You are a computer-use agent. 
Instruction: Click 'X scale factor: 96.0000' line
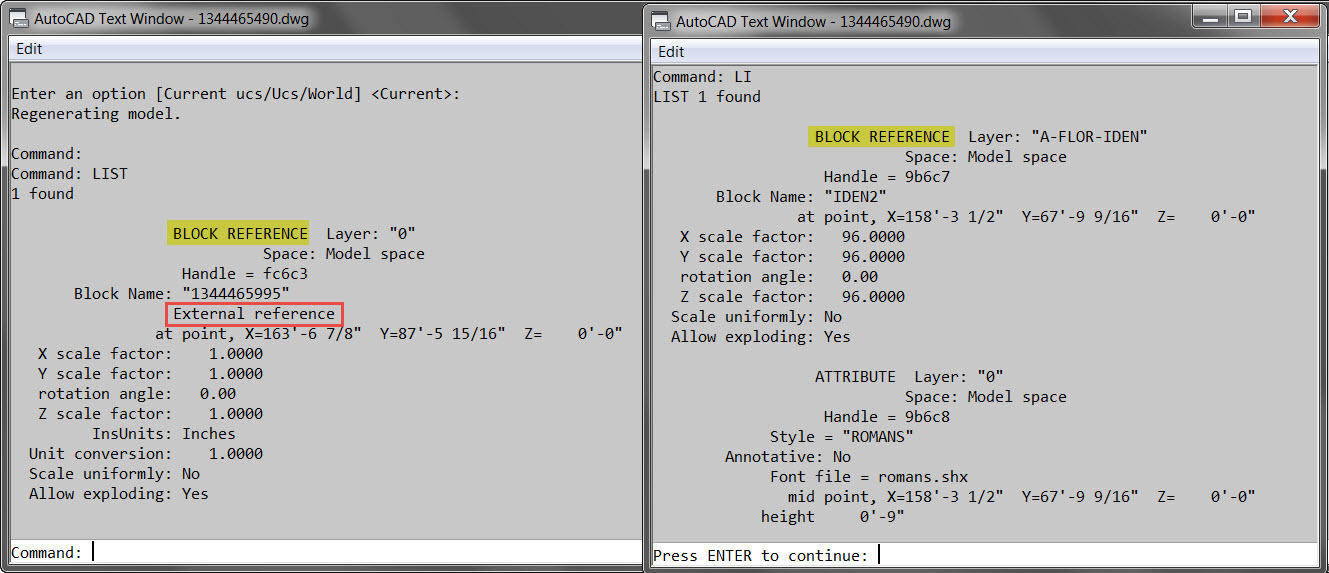click(x=792, y=237)
